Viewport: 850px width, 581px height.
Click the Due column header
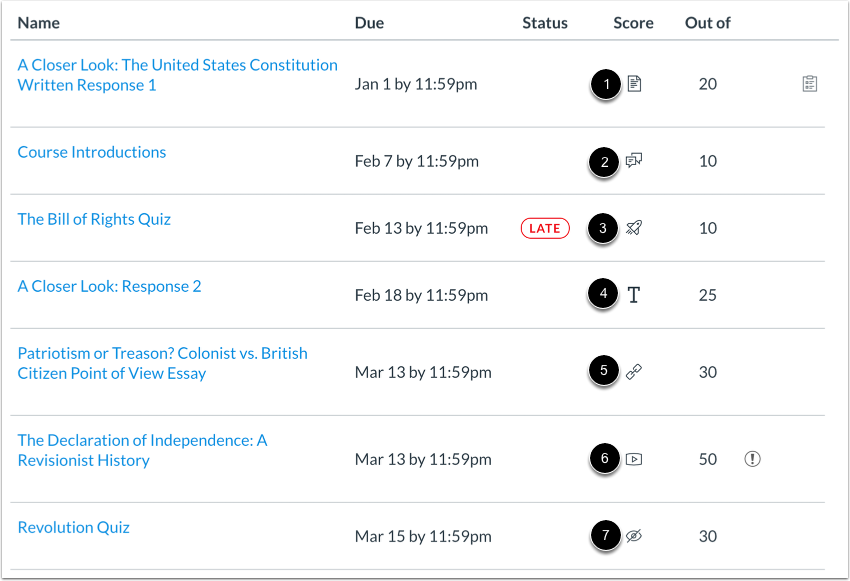pyautogui.click(x=369, y=23)
